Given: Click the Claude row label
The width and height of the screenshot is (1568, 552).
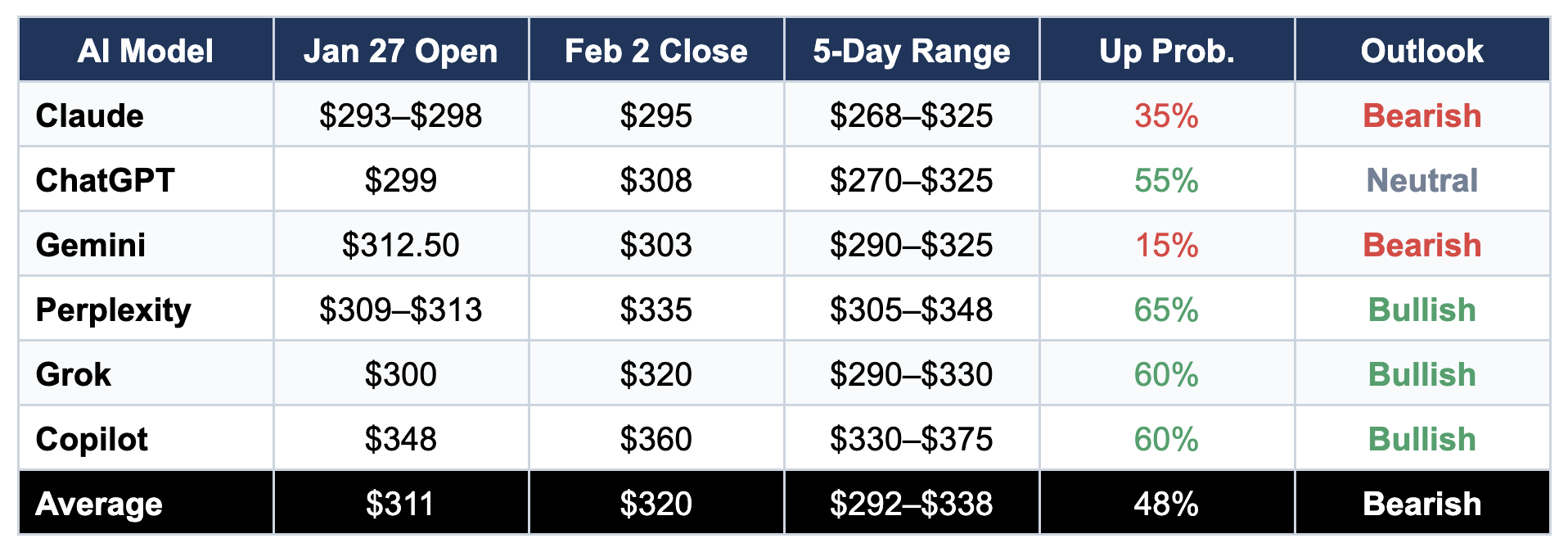Looking at the screenshot, I should tap(90, 115).
